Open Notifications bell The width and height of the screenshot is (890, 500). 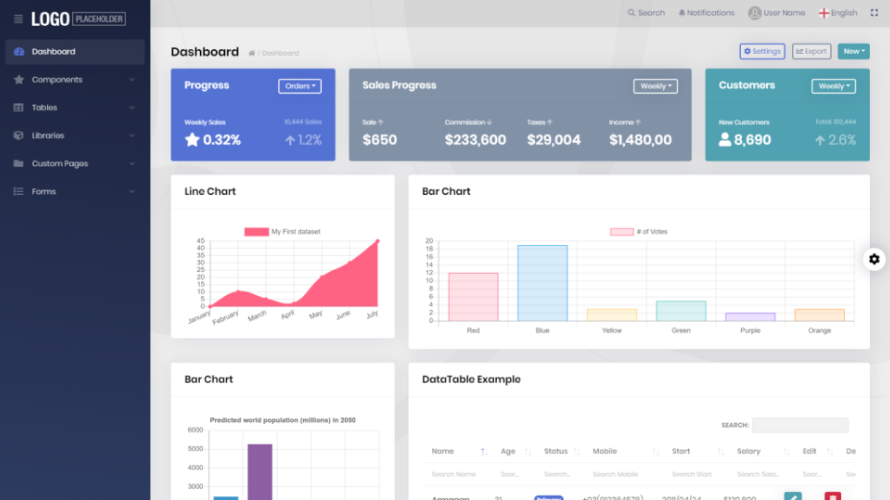tap(682, 12)
